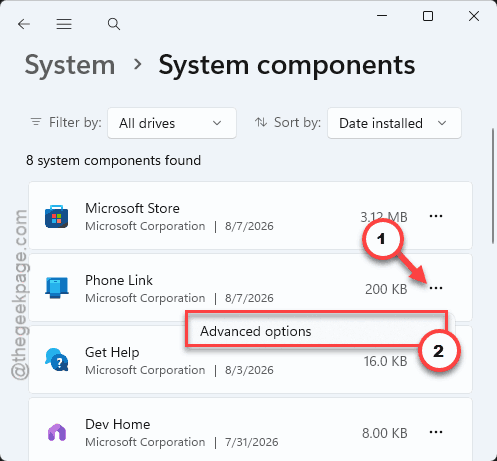Click the System components page title
This screenshot has height=461, width=497.
pyautogui.click(x=287, y=65)
